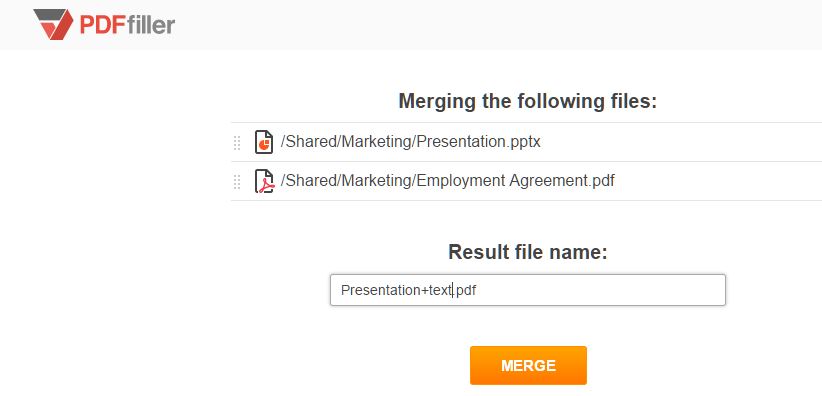
Task: Place cursor on '.pdf' extension in filename box
Action: 466,290
